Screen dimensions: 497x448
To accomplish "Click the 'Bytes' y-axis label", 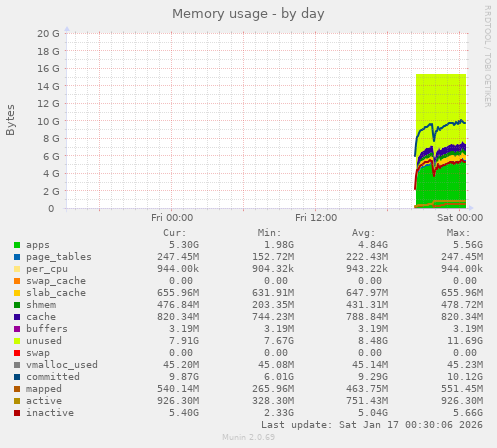I will pyautogui.click(x=10, y=120).
